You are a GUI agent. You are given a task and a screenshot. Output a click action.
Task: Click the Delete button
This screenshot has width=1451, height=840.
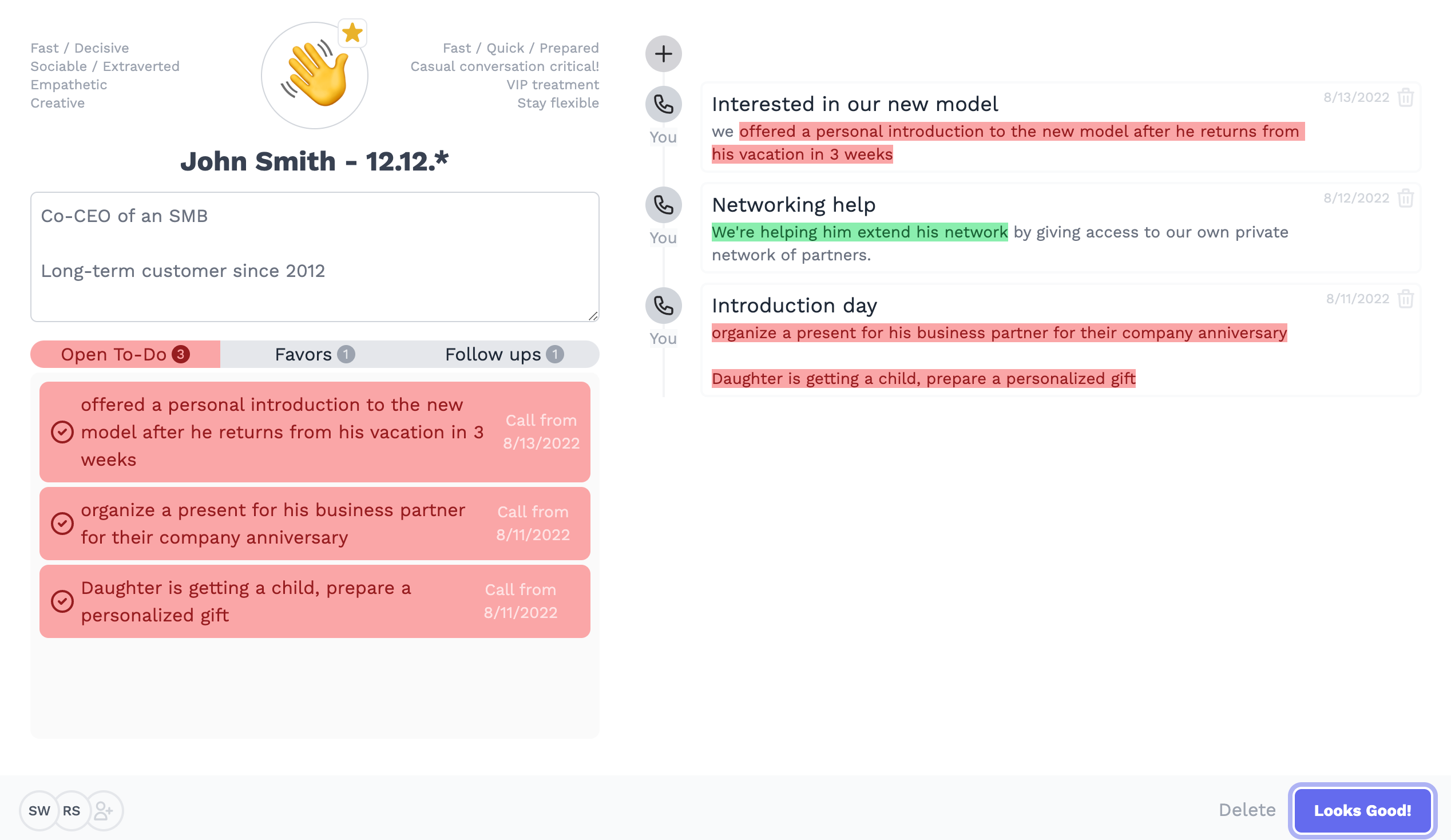pyautogui.click(x=1247, y=809)
